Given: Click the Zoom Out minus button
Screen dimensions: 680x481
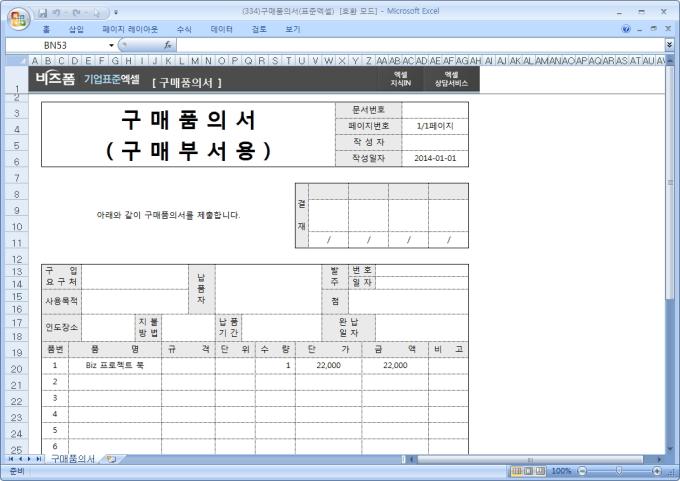Looking at the screenshot, I should click(x=582, y=471).
